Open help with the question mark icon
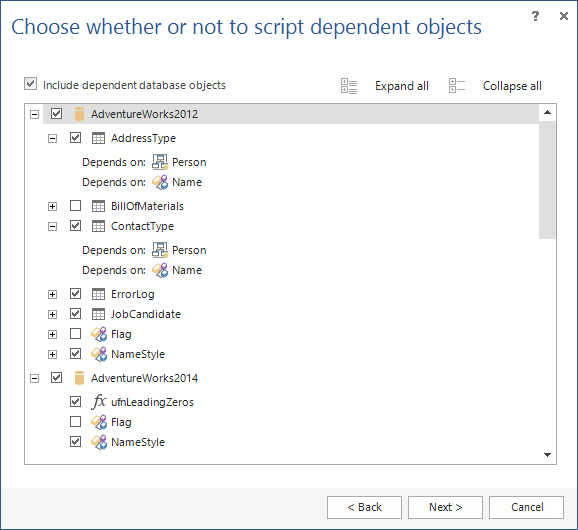578x530 pixels. click(535, 16)
